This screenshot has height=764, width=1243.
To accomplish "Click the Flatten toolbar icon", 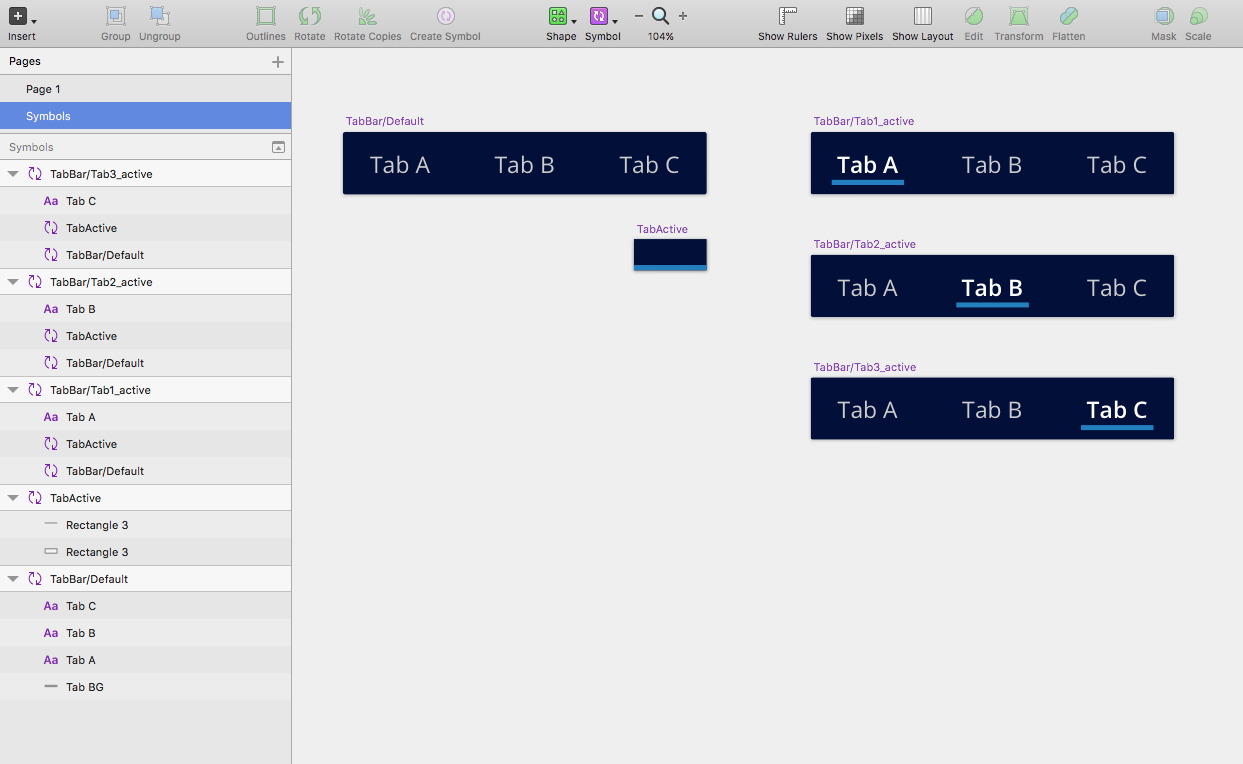I will point(1068,16).
